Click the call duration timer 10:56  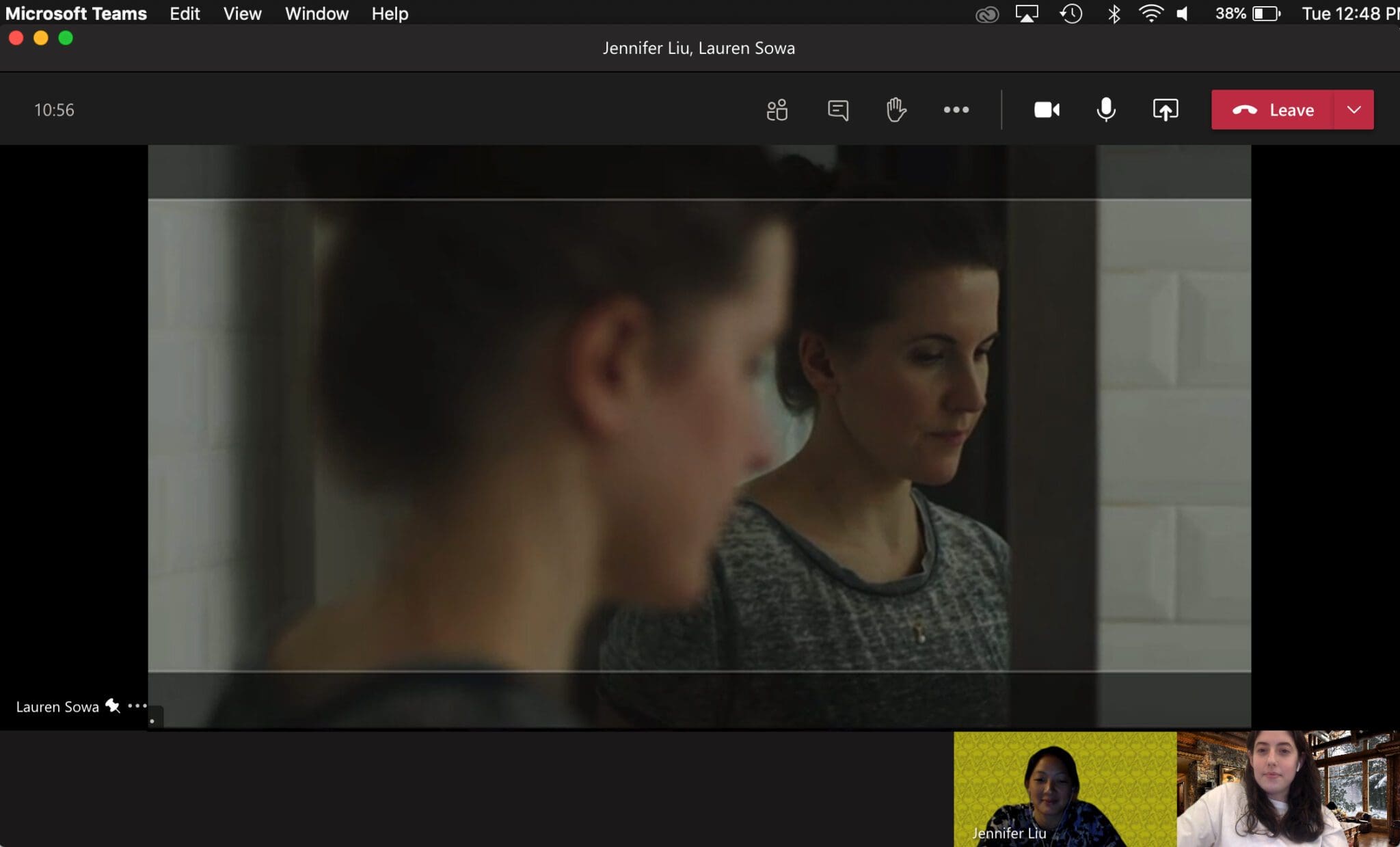54,110
